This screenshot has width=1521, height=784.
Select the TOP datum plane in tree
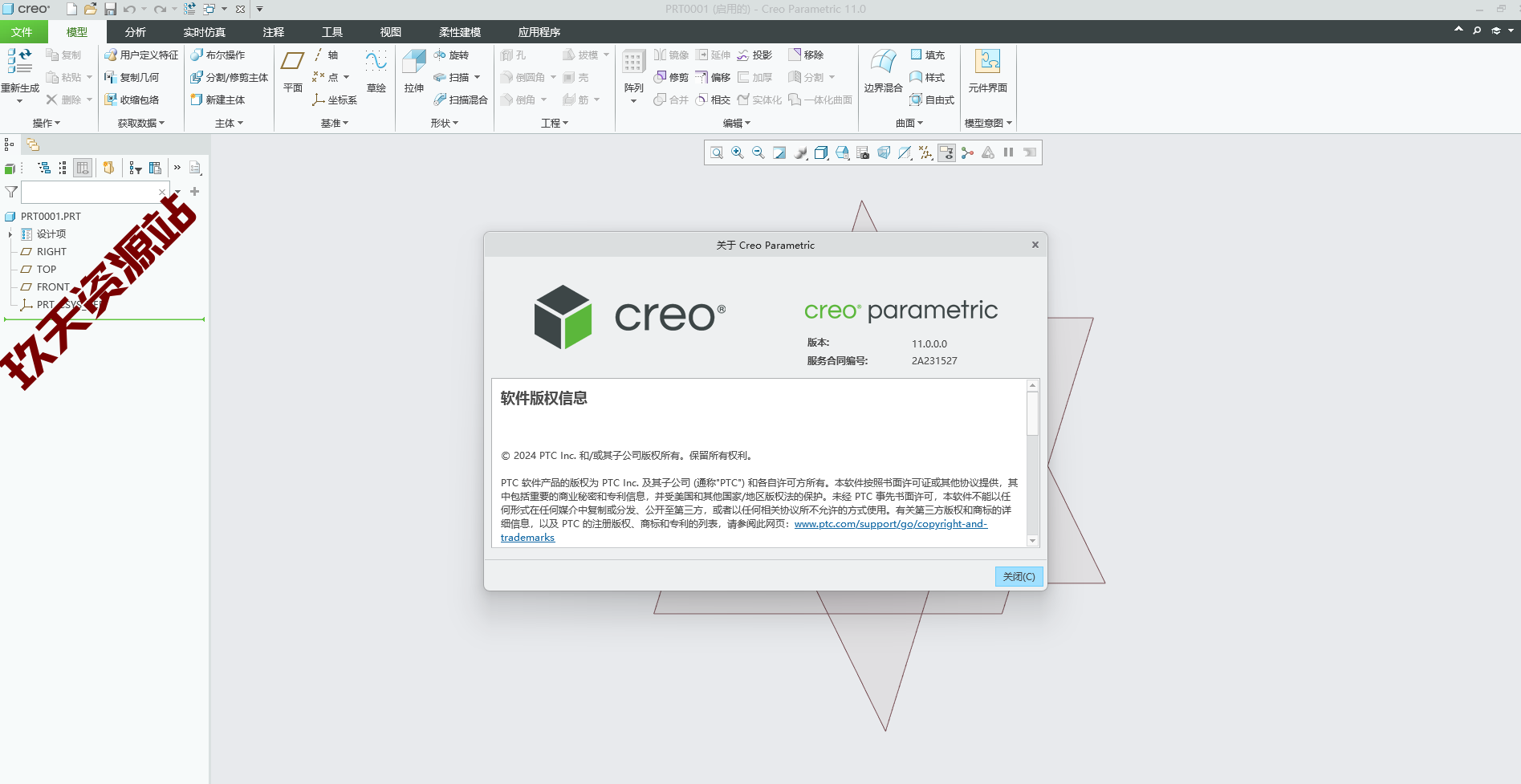tap(47, 270)
